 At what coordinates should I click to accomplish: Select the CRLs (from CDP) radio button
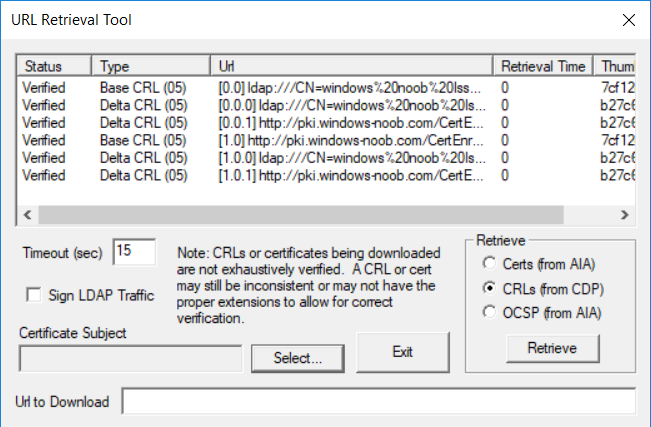(490, 288)
